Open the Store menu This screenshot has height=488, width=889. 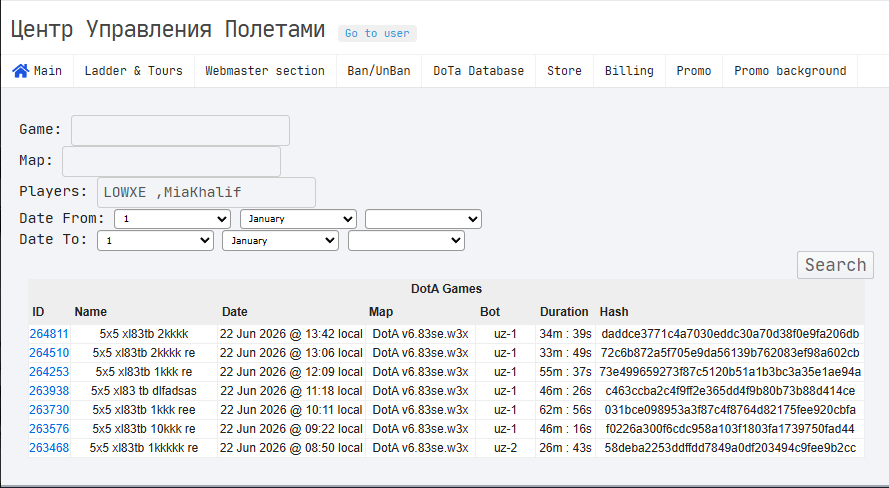point(564,71)
